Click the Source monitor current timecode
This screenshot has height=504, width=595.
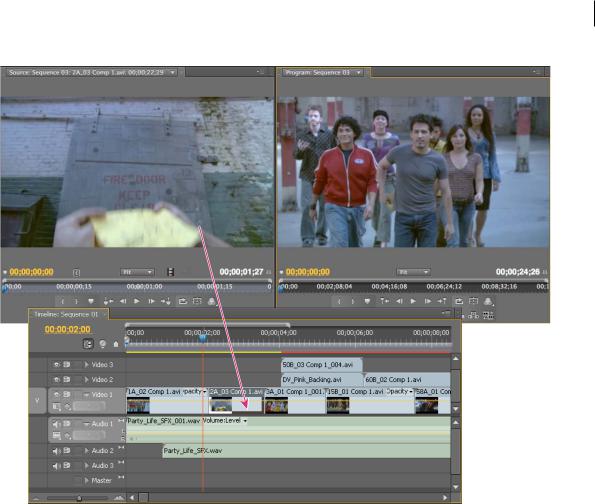pyautogui.click(x=31, y=272)
